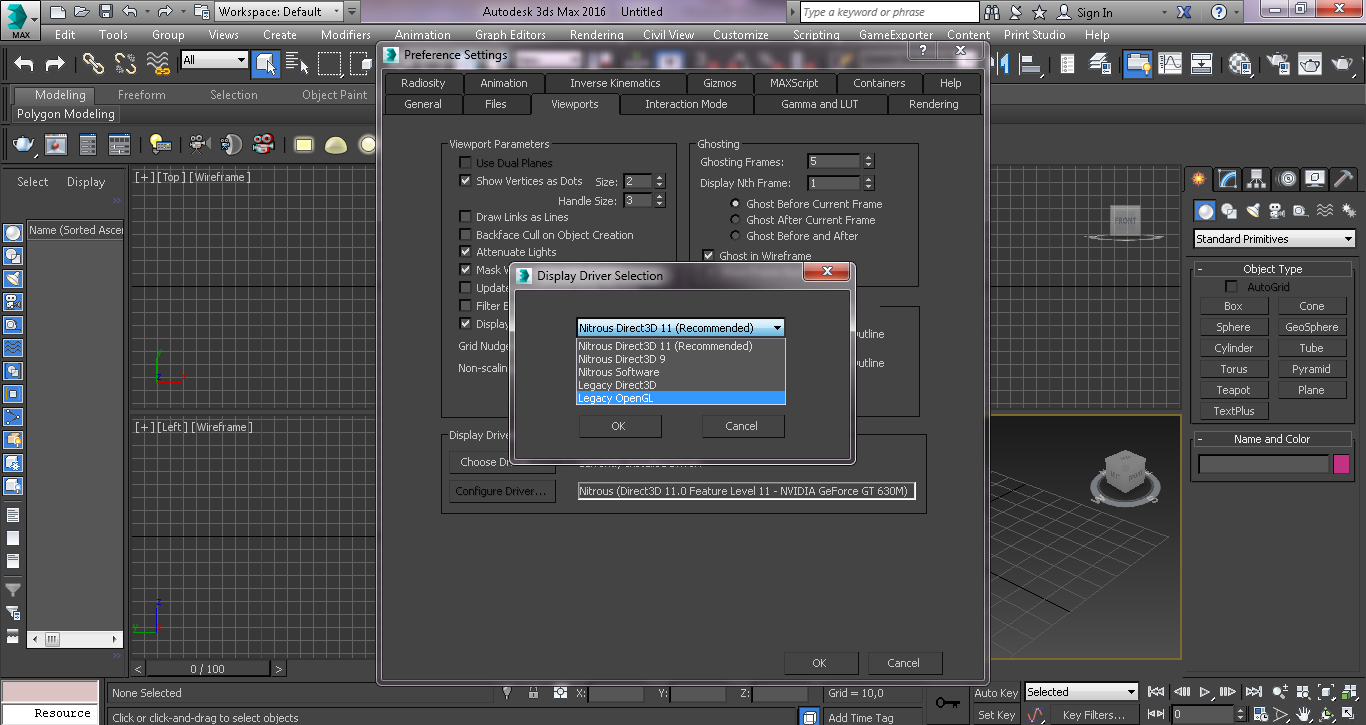The image size is (1366, 725).
Task: Click the binoculars search icon
Action: [x=992, y=12]
